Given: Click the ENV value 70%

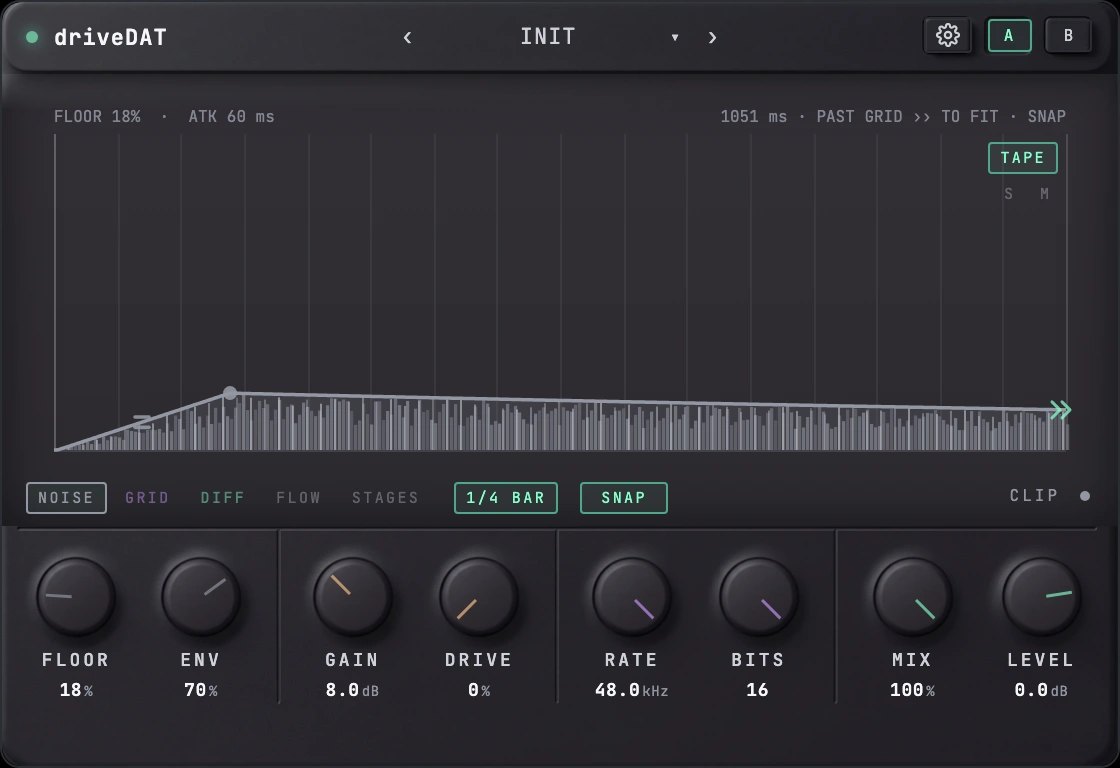Looking at the screenshot, I should click(x=201, y=690).
